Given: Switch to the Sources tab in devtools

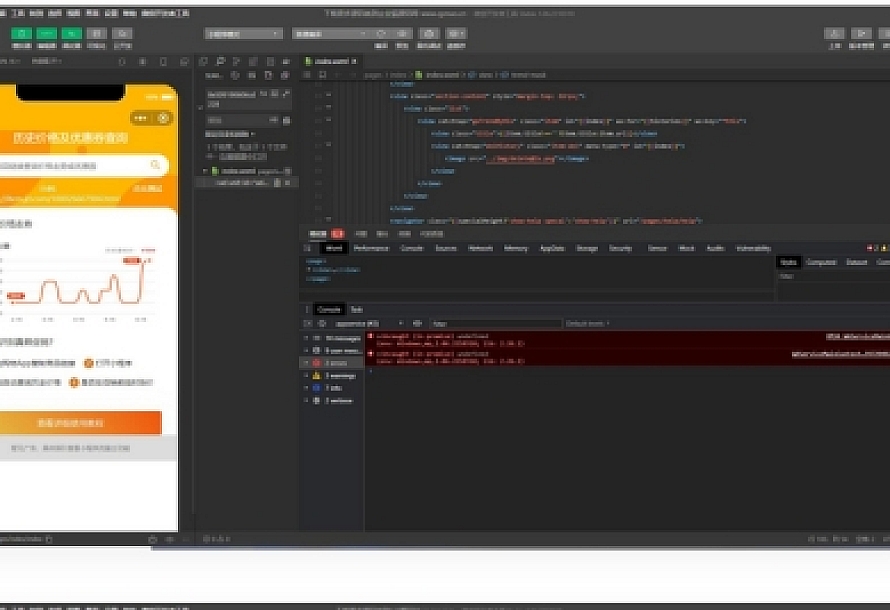Looking at the screenshot, I should click(x=445, y=248).
